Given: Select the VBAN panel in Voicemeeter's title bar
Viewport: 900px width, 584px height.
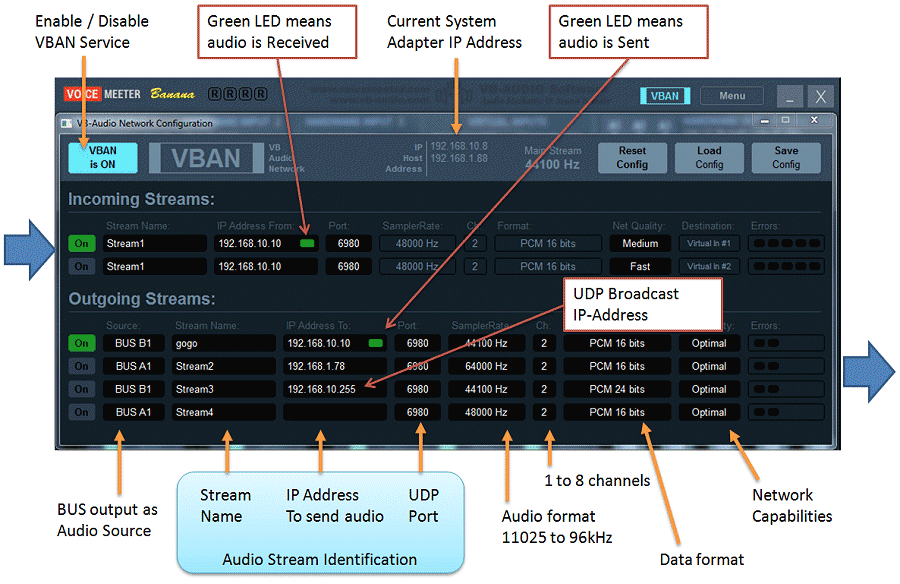Looking at the screenshot, I should click(664, 95).
